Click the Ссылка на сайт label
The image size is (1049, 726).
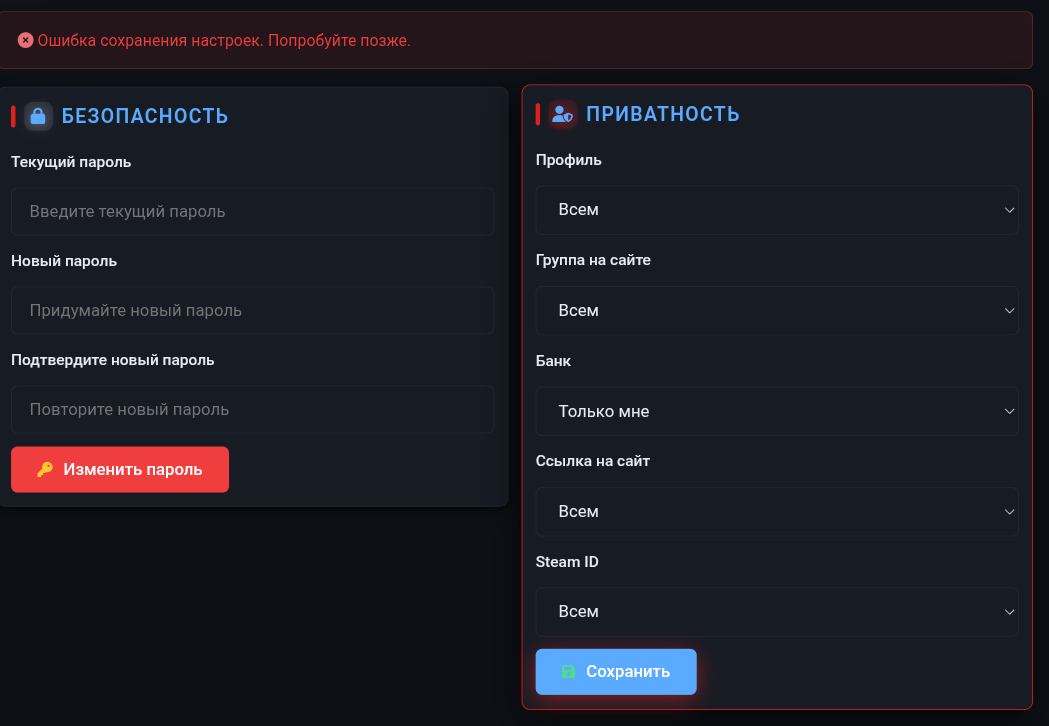tap(593, 460)
